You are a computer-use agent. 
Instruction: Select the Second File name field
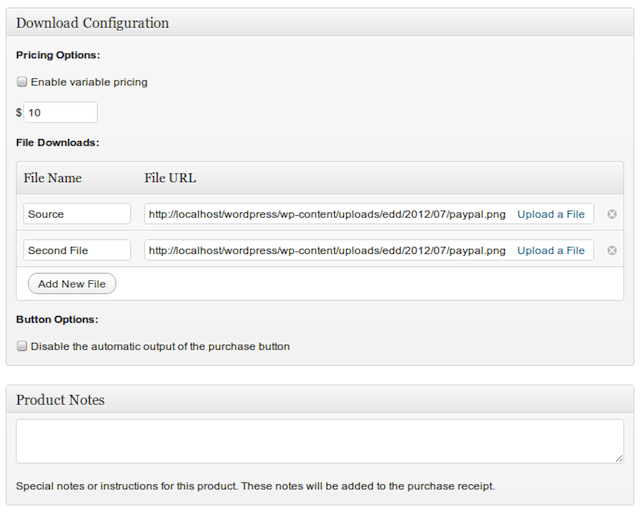pos(77,250)
